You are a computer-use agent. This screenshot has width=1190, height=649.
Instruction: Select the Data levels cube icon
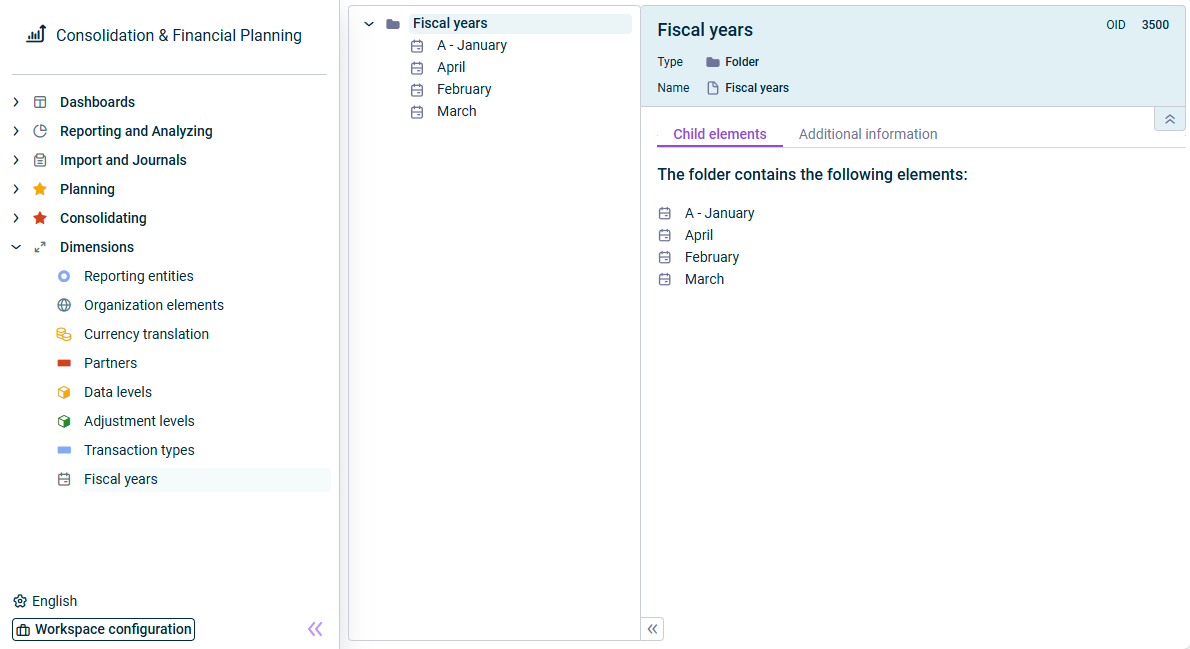65,392
